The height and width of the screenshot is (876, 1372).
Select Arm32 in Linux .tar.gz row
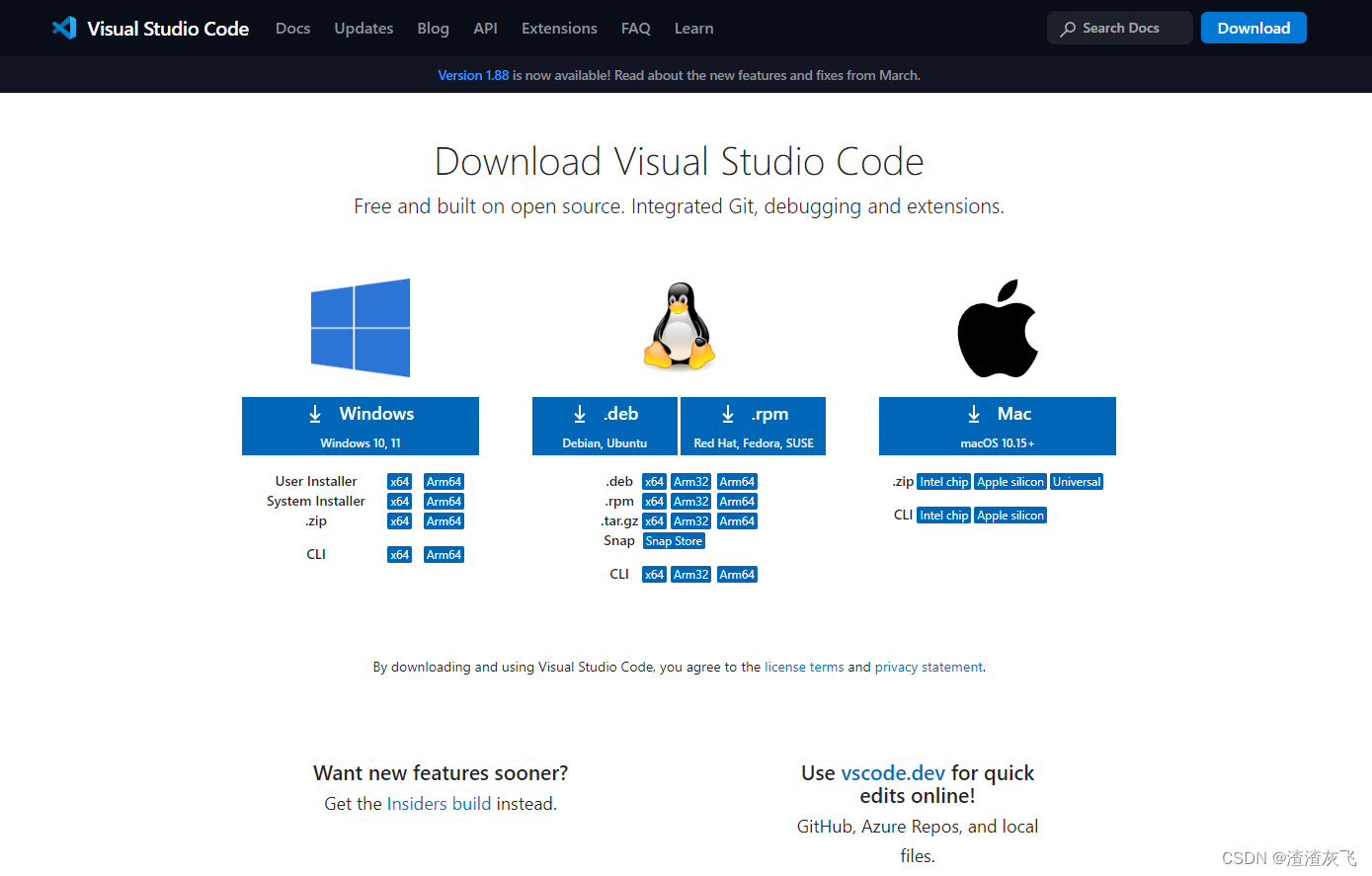click(691, 521)
